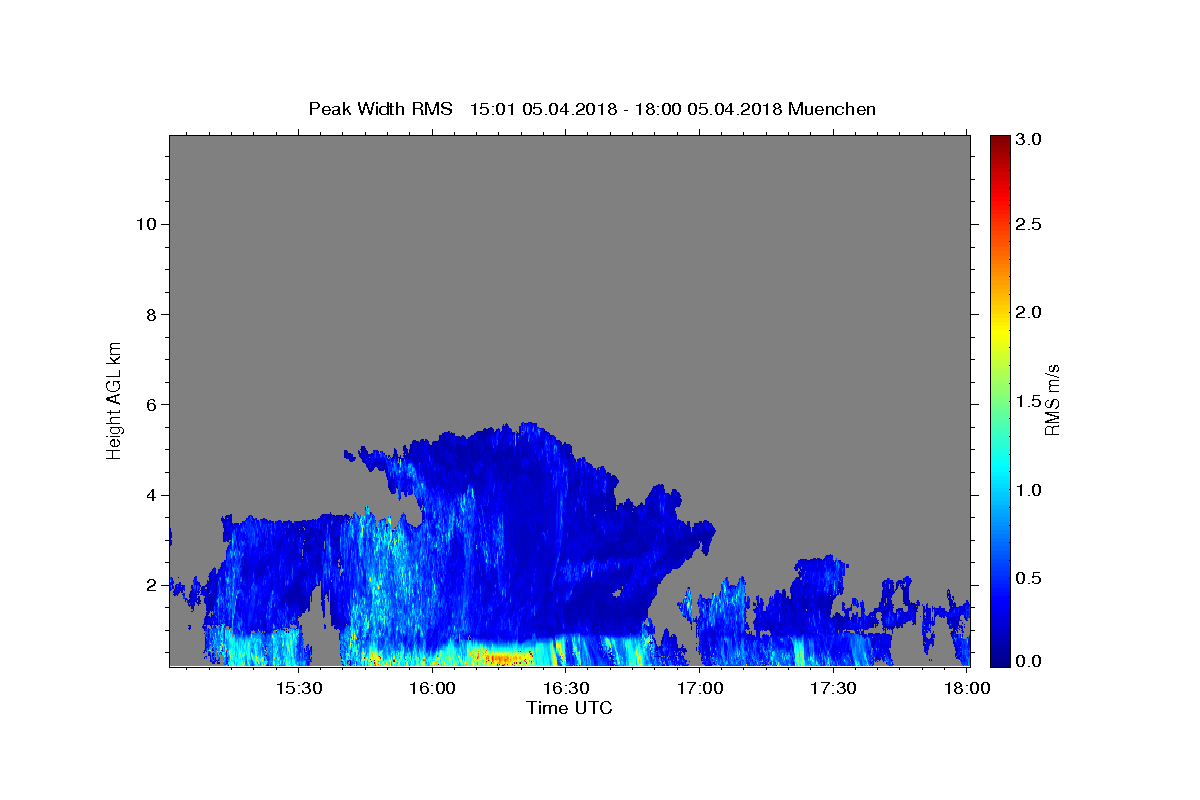The width and height of the screenshot is (1200, 800).
Task: Click the colorbar value 2.0
Action: [x=1029, y=312]
